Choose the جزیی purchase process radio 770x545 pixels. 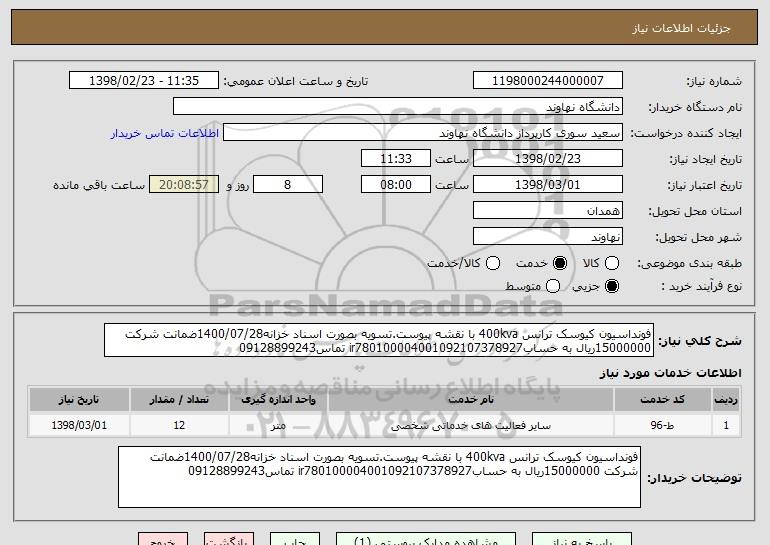point(612,286)
